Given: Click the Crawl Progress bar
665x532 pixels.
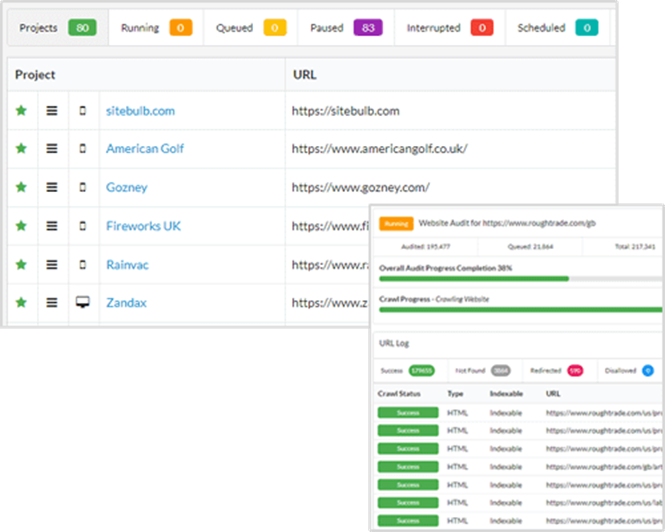Looking at the screenshot, I should pos(520,310).
